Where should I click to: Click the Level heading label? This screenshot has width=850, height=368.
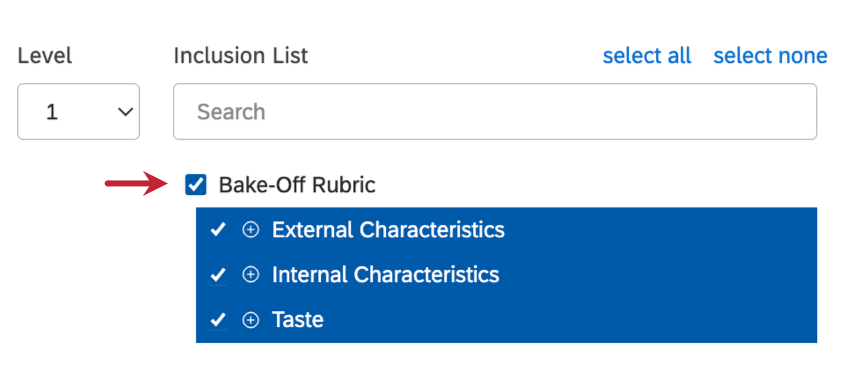coord(44,55)
